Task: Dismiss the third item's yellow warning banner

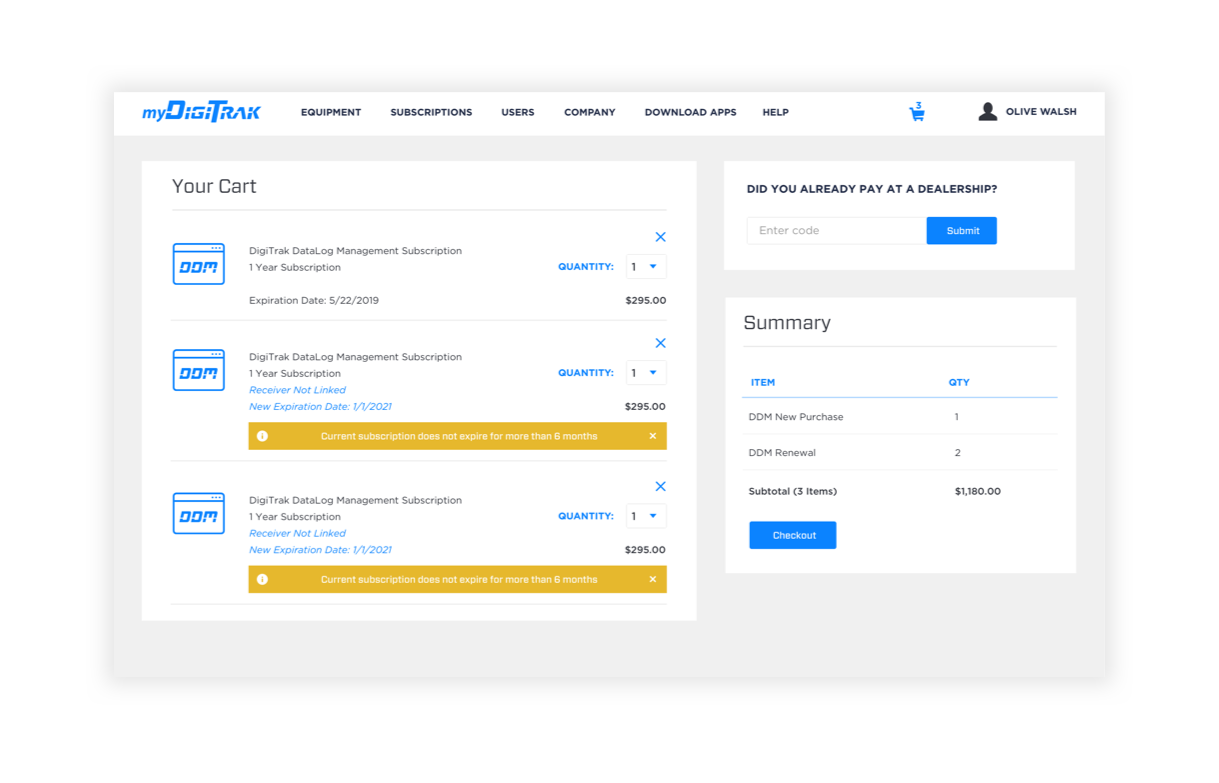Action: click(x=653, y=579)
